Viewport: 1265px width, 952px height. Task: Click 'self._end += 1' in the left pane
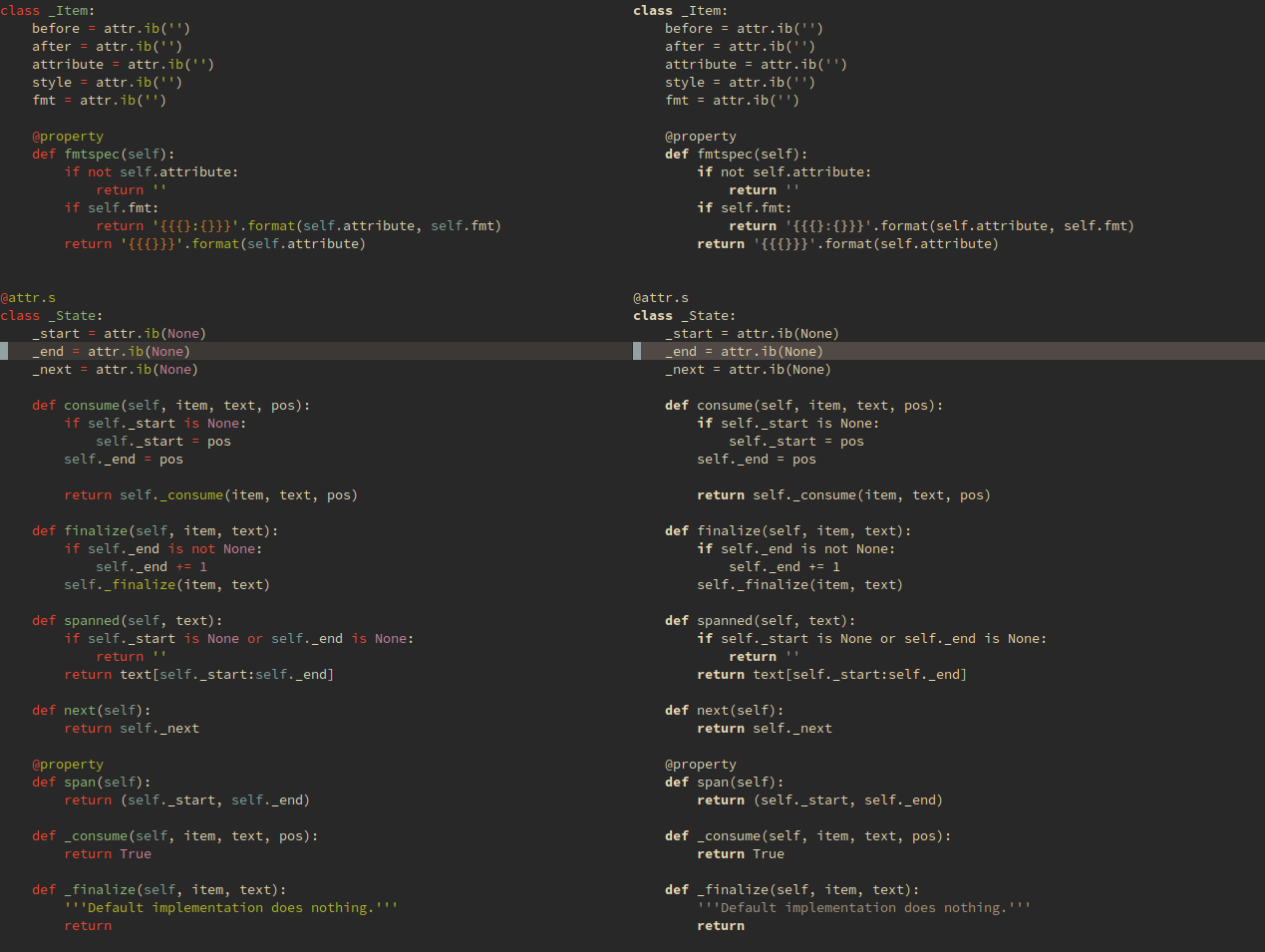click(x=151, y=567)
